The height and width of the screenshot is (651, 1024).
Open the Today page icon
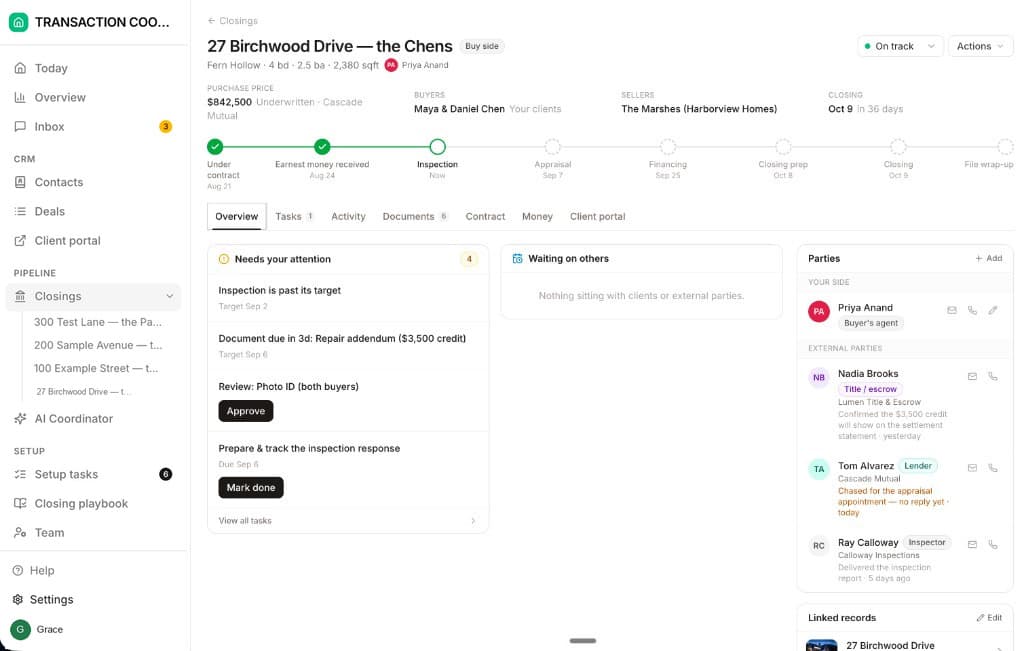point(20,68)
